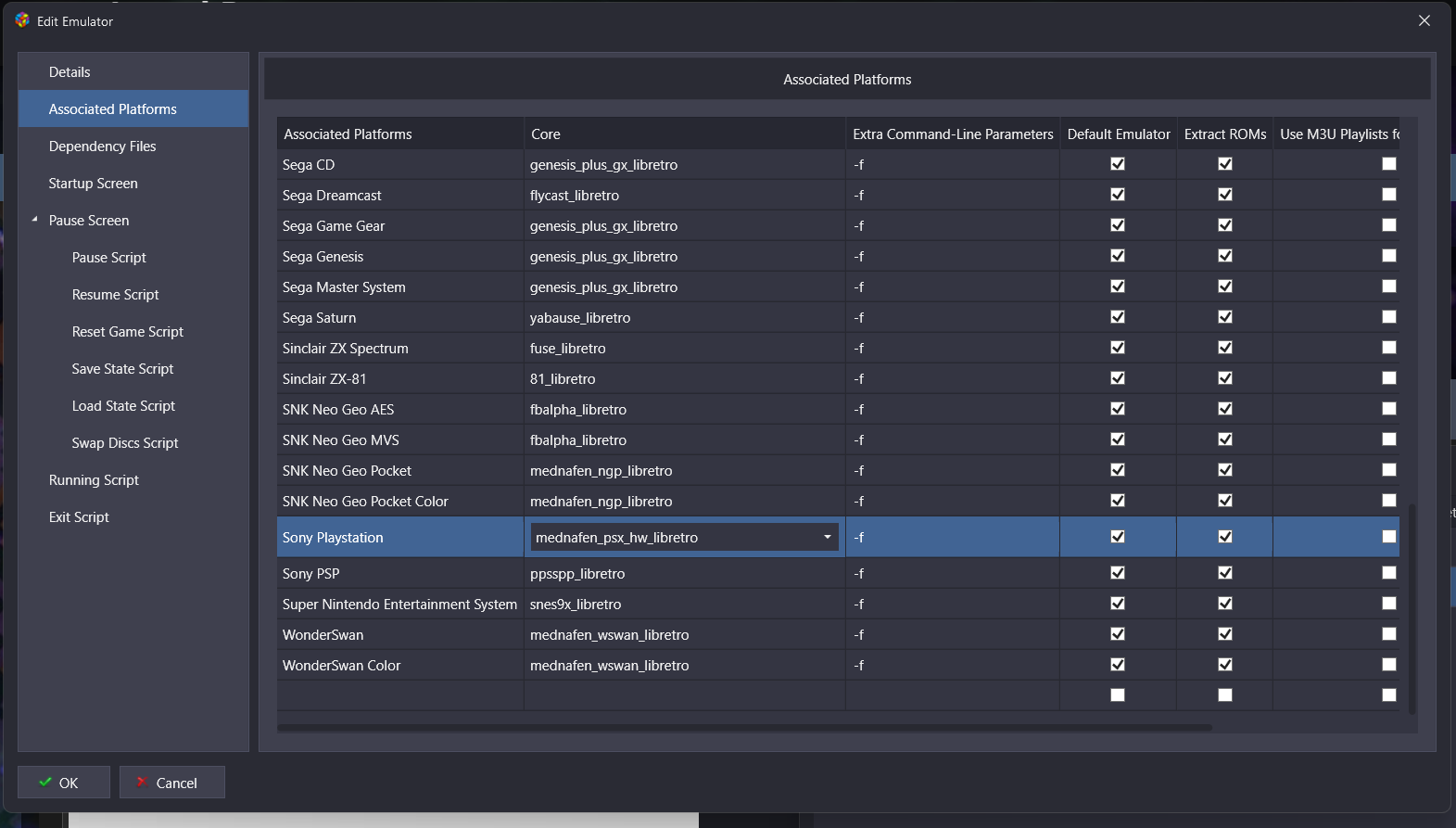Select Associated Platforms in the sidebar
The height and width of the screenshot is (828, 1456).
click(133, 108)
